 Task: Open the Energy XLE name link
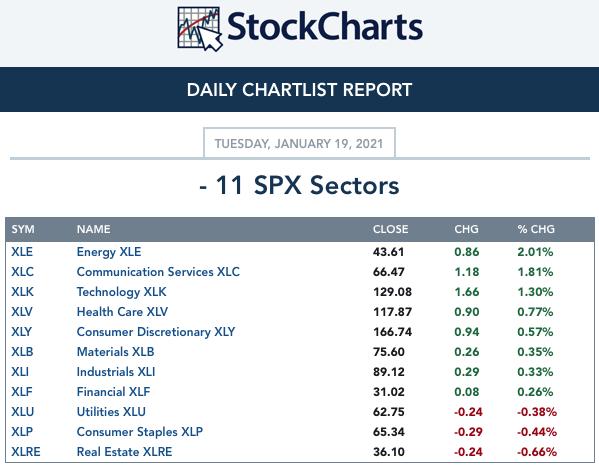coord(109,252)
